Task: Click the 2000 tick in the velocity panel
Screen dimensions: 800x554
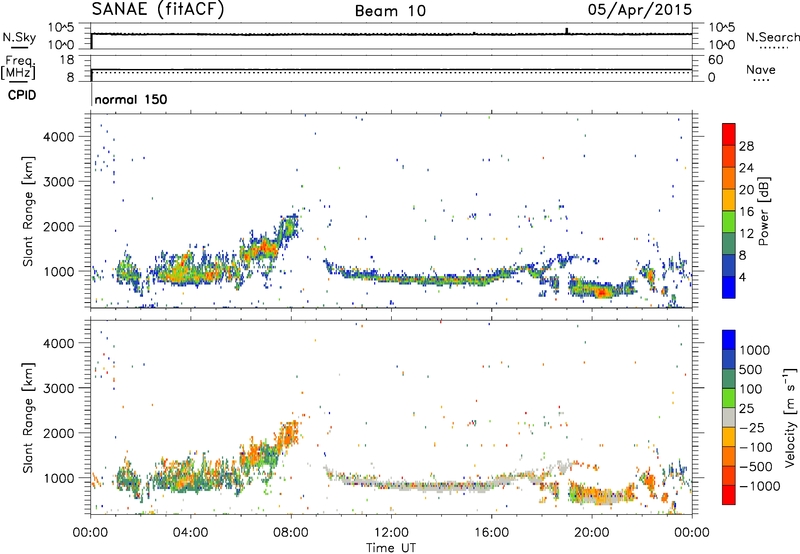Action: 59,433
